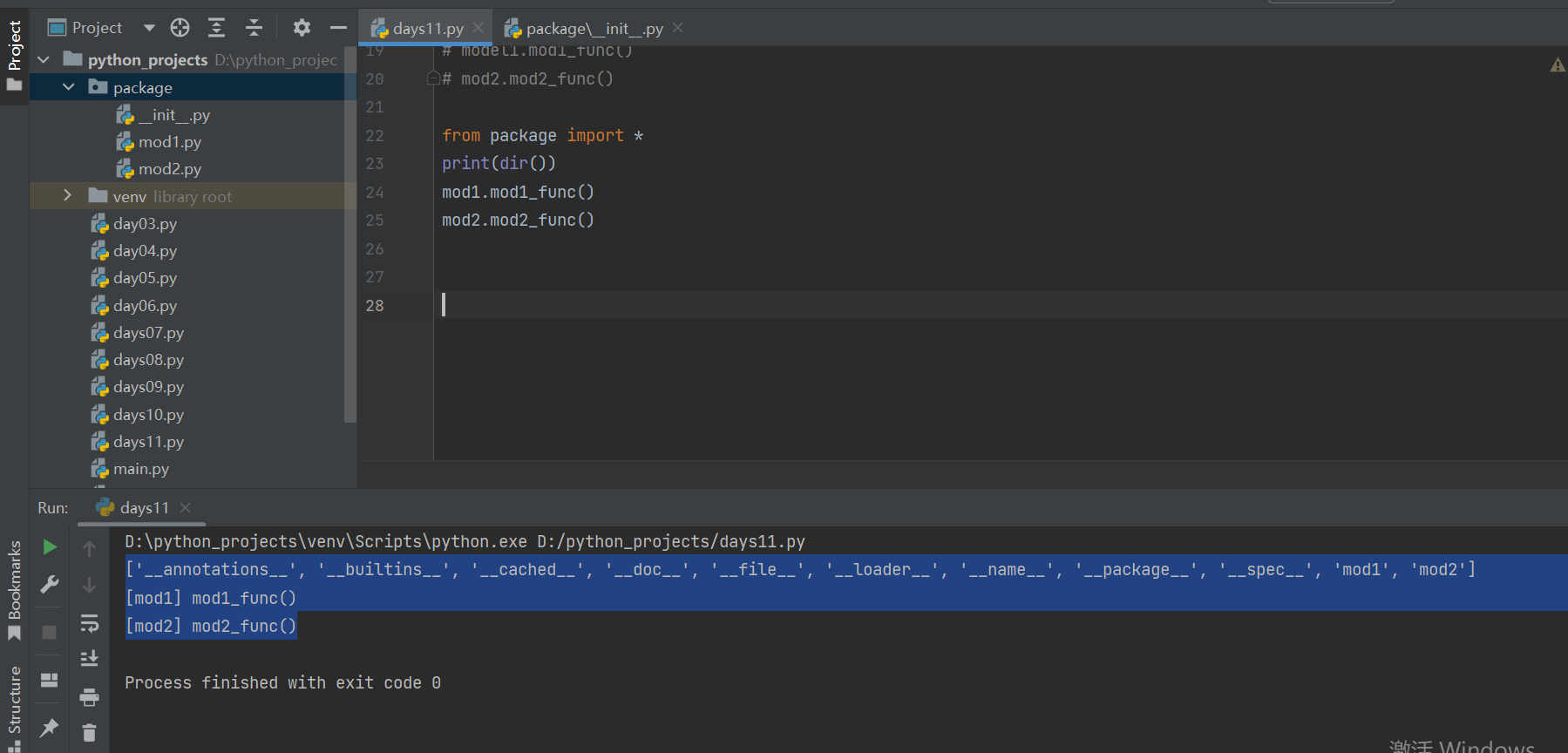Close the days11 run tab

[185, 507]
